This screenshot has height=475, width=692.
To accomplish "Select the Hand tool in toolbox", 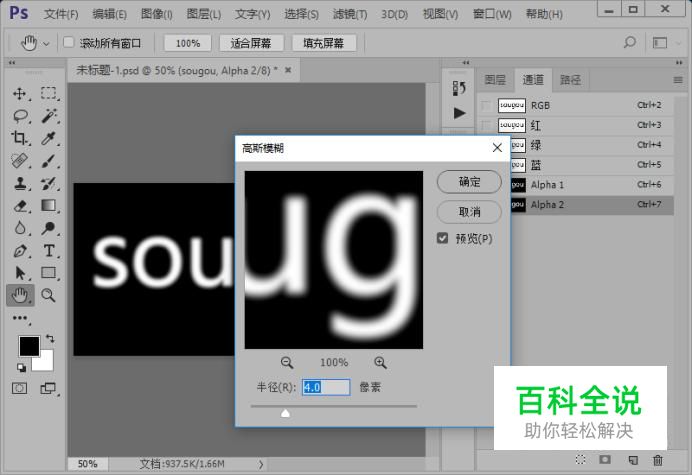I will [x=20, y=295].
